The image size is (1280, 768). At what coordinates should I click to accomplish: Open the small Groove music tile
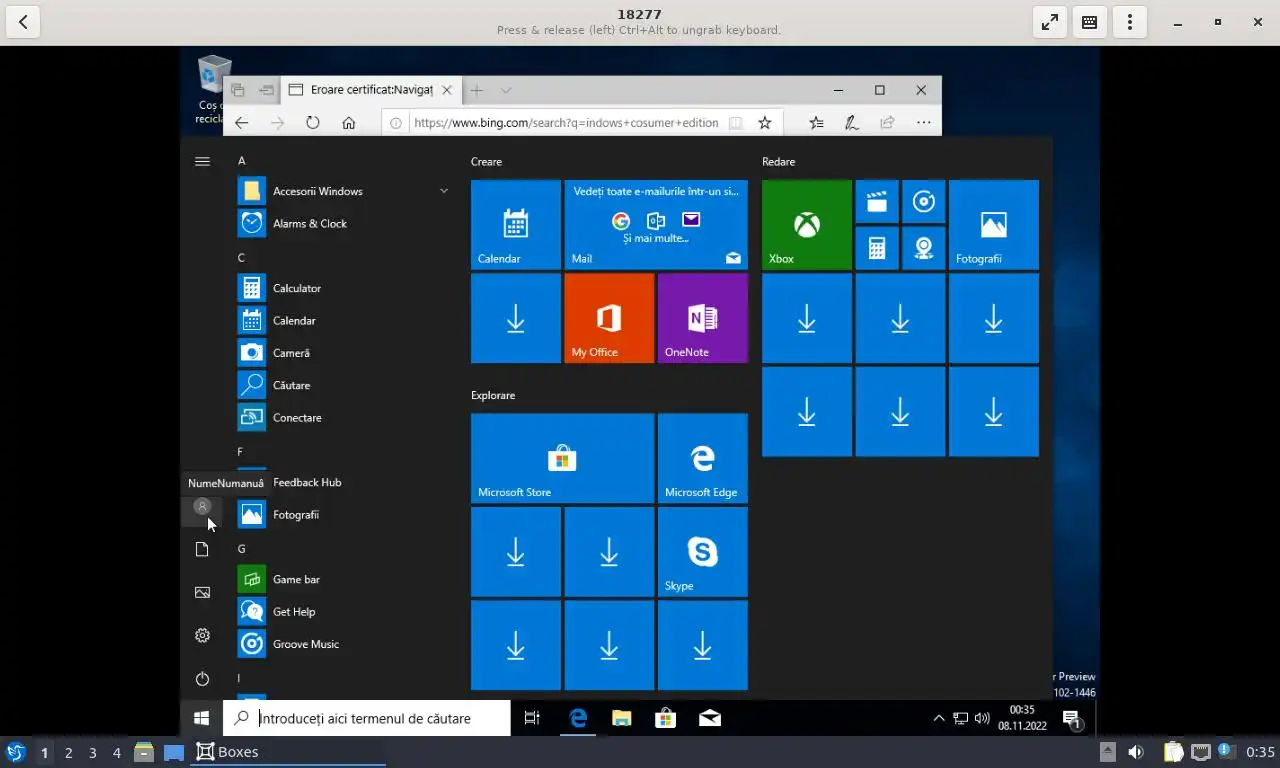coord(924,202)
